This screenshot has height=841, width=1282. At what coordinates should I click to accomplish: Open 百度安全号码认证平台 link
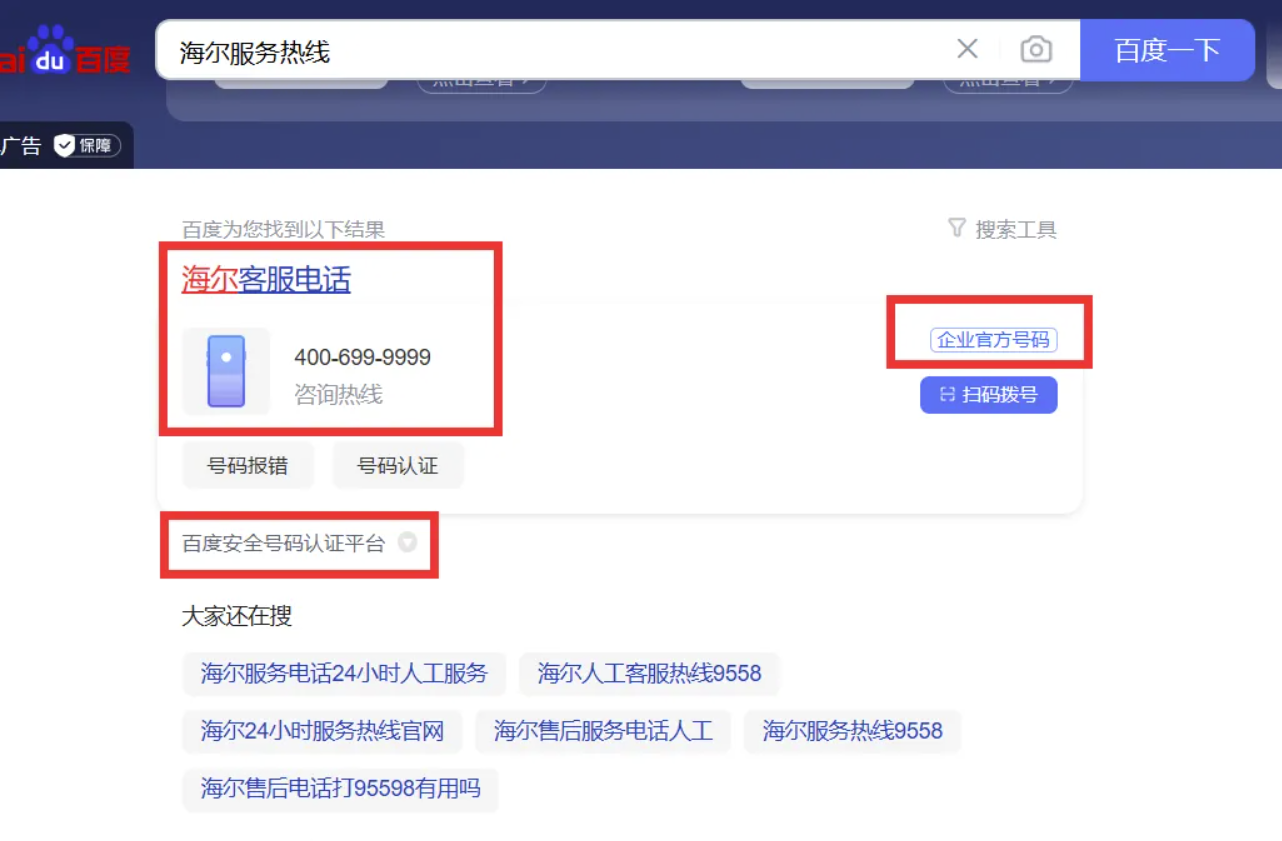pos(283,544)
